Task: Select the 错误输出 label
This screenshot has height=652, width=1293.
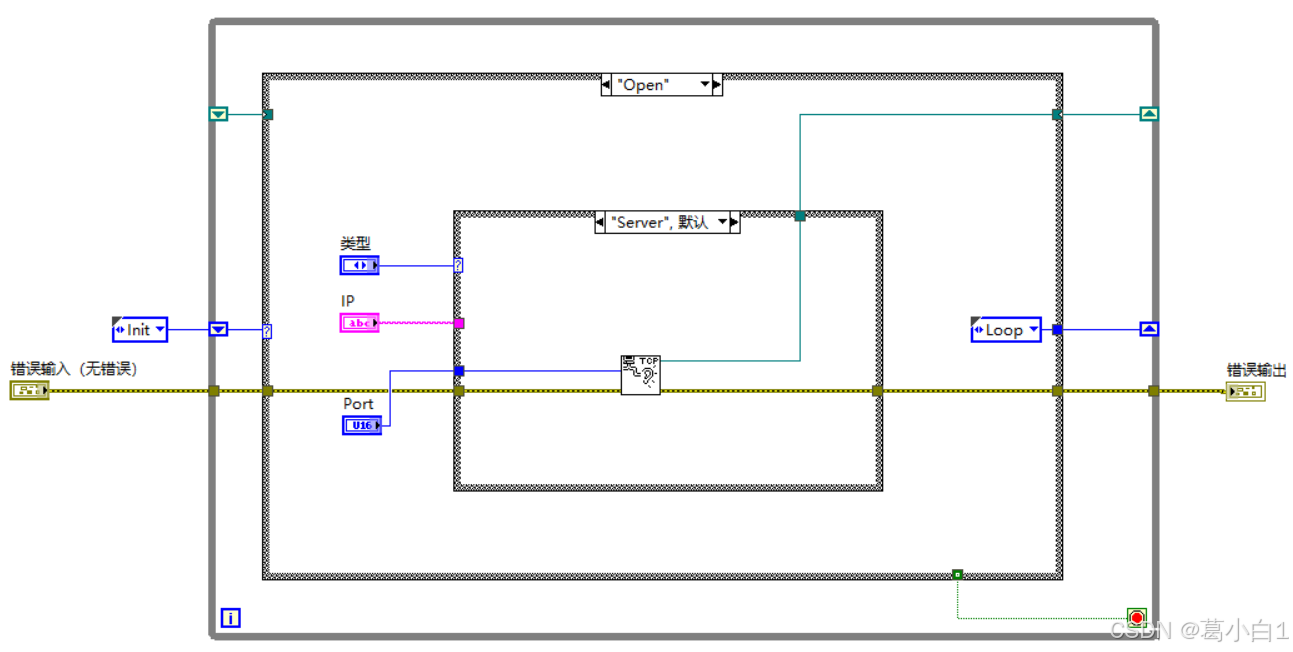Action: click(1257, 369)
